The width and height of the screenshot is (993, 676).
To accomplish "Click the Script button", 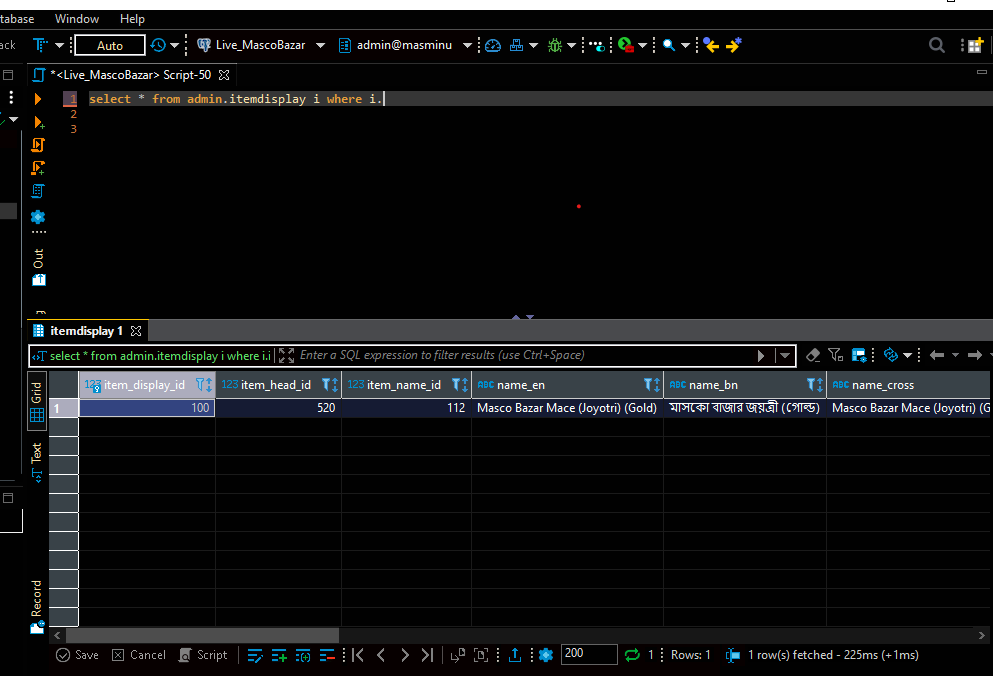I will (203, 655).
